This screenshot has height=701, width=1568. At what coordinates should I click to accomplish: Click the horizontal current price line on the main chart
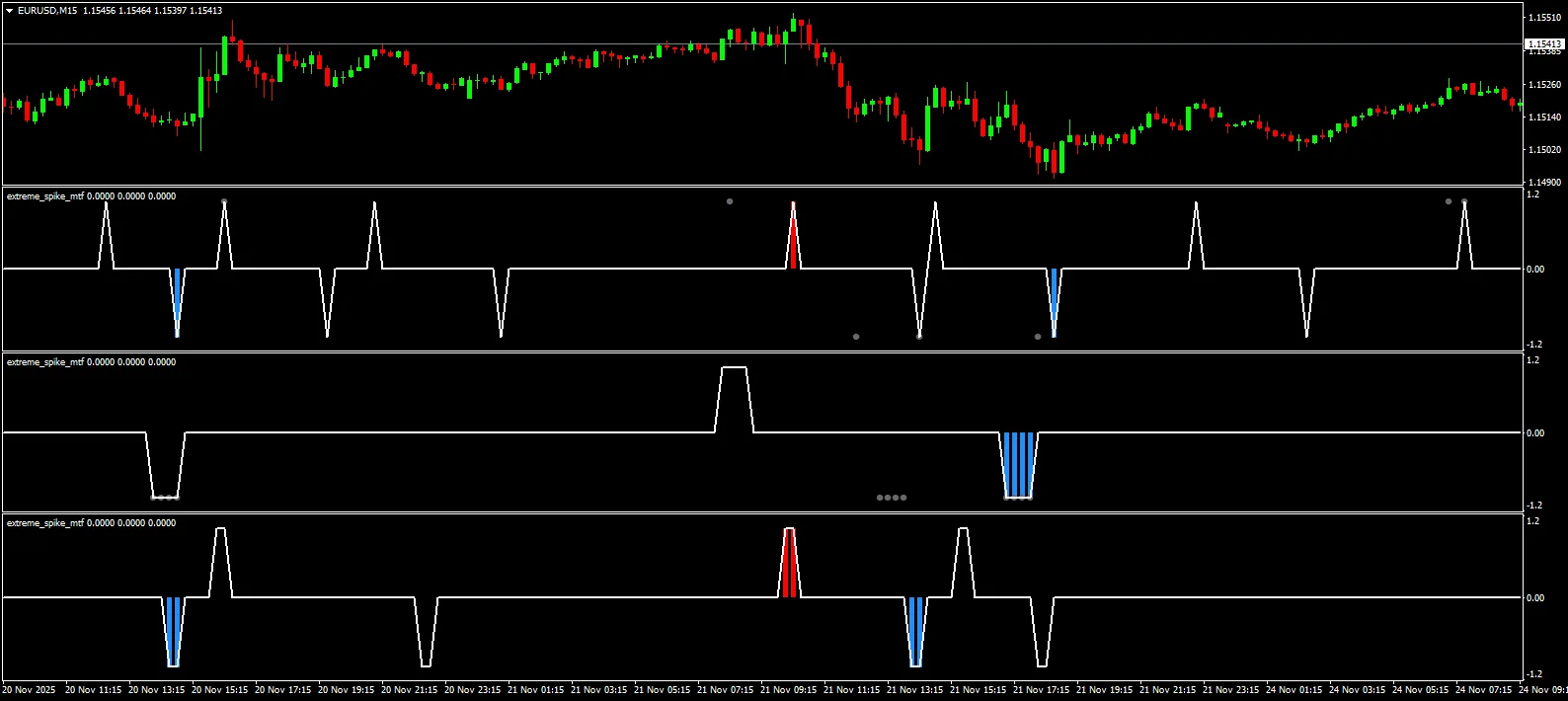click(x=761, y=44)
